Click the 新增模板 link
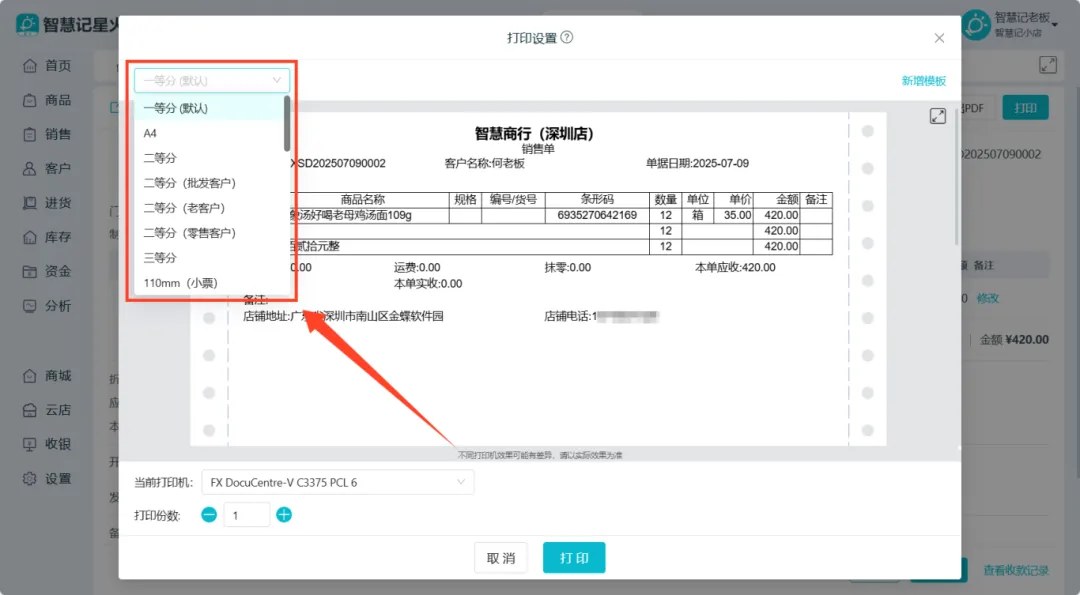Image resolution: width=1080 pixels, height=595 pixels. (924, 81)
